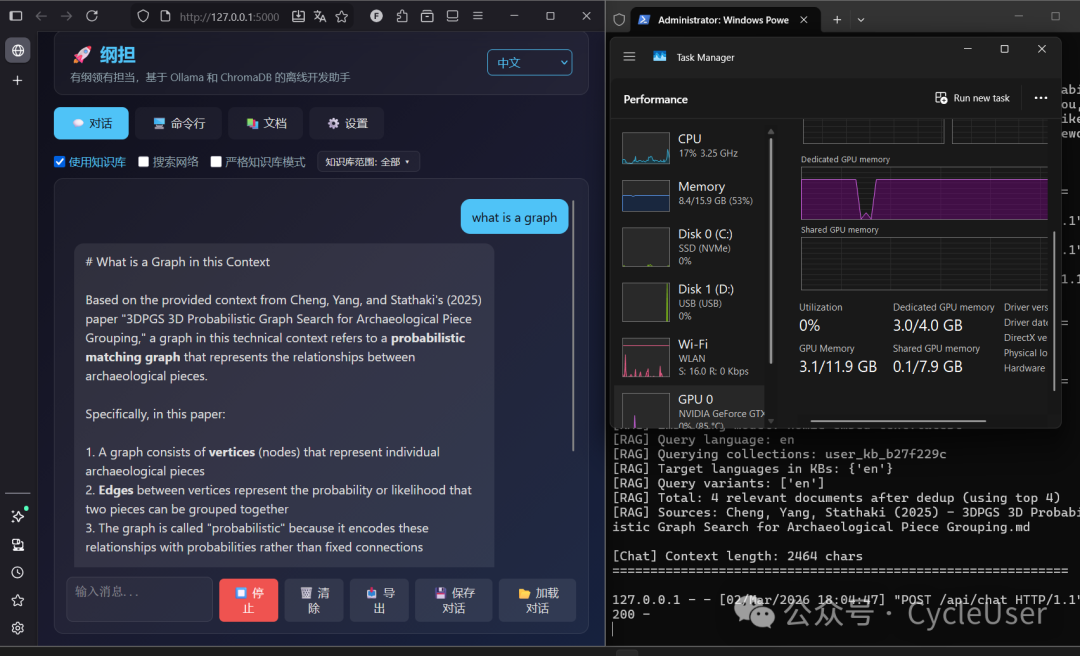The width and height of the screenshot is (1080, 656).
Task: Enable the 严格知识库模式 checkbox
Action: [216, 162]
